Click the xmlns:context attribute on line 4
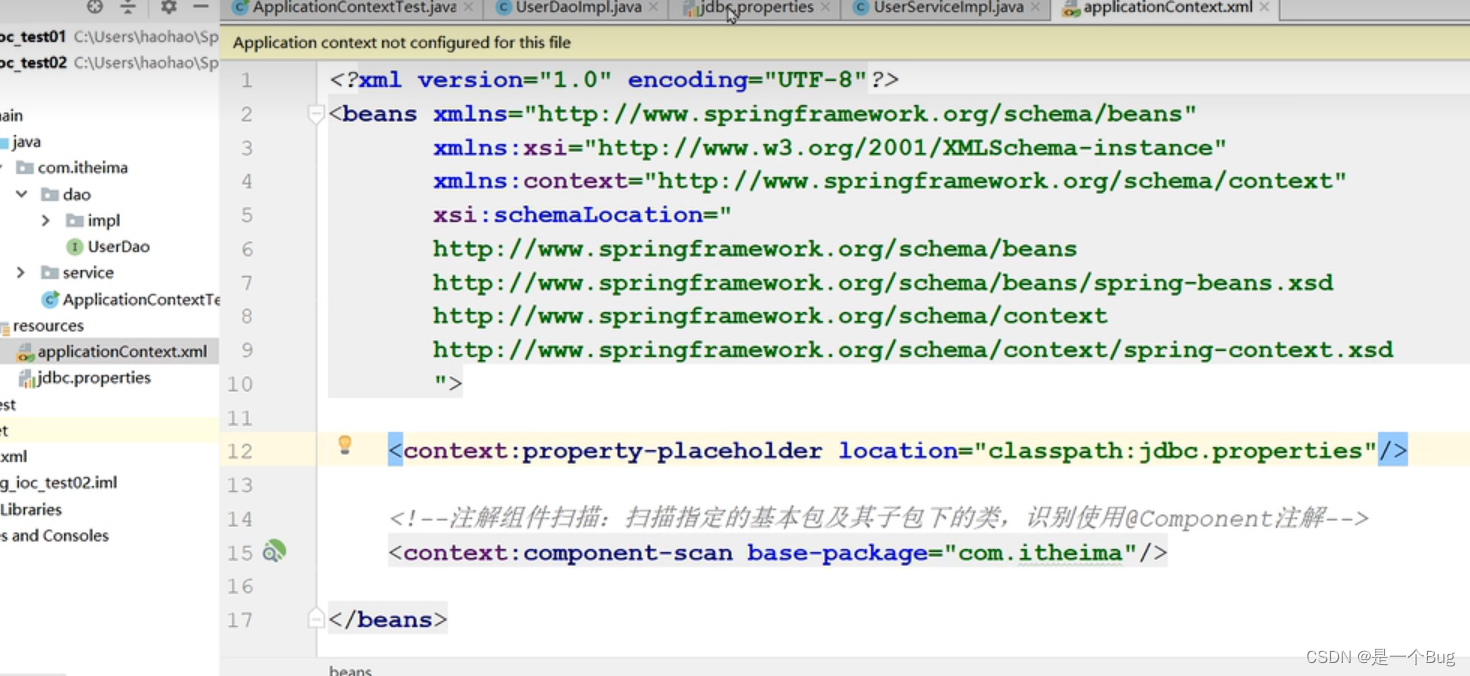This screenshot has width=1470, height=676. point(890,181)
